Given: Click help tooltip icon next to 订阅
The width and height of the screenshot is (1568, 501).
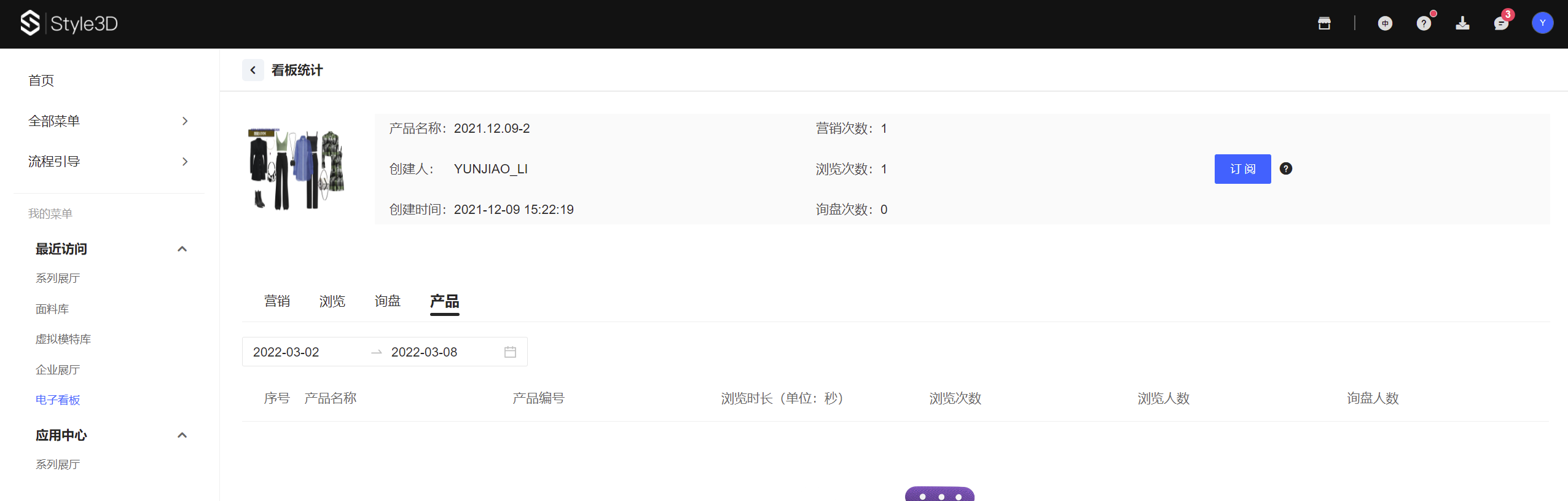Looking at the screenshot, I should [1286, 168].
